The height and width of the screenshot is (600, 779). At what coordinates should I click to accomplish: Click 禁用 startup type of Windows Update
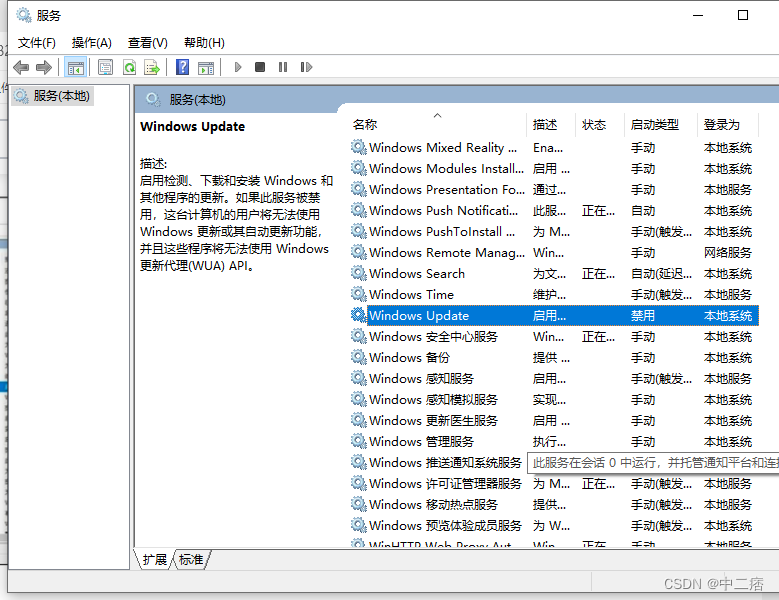click(643, 315)
